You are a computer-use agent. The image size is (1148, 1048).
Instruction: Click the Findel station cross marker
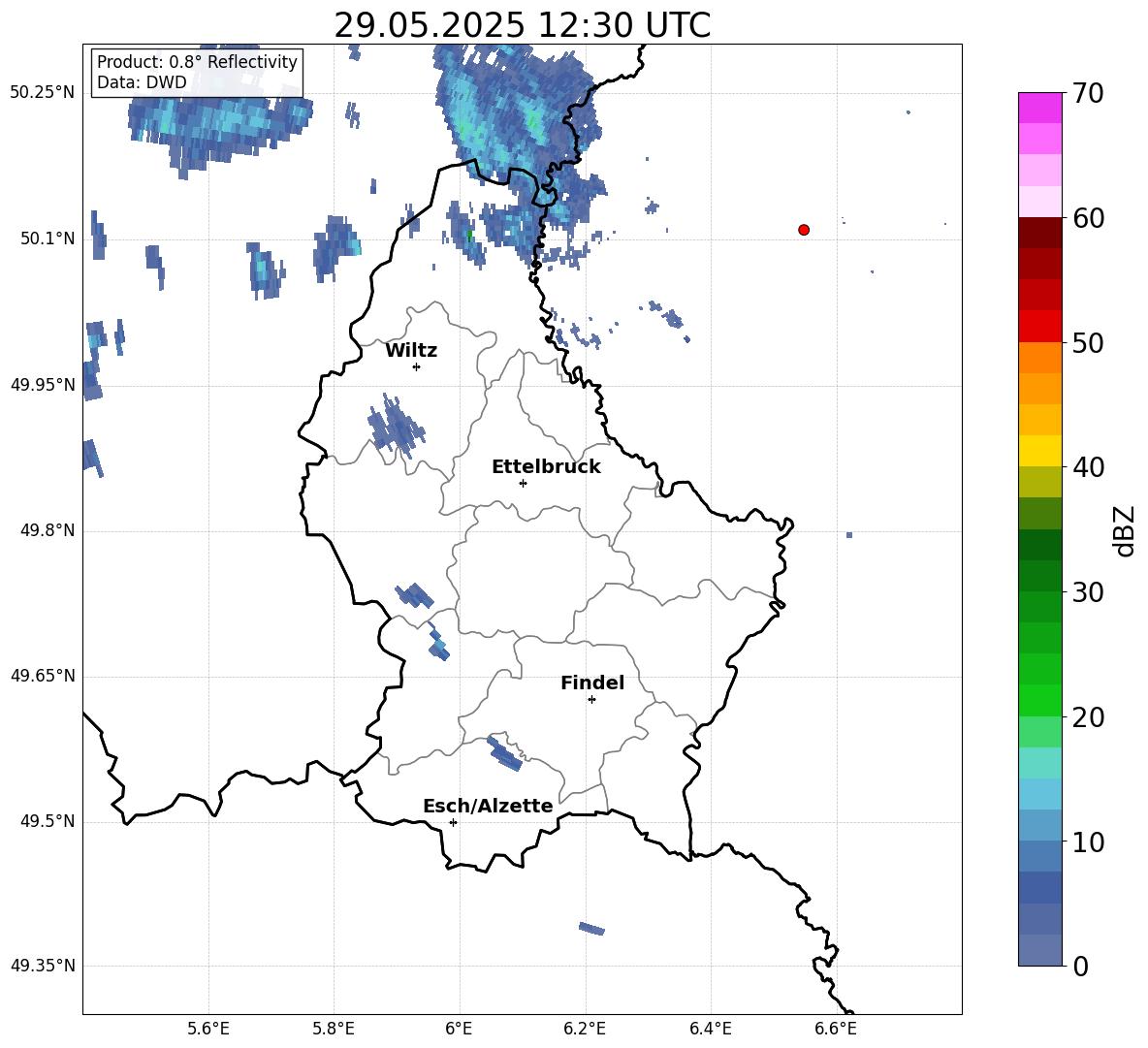coord(591,700)
